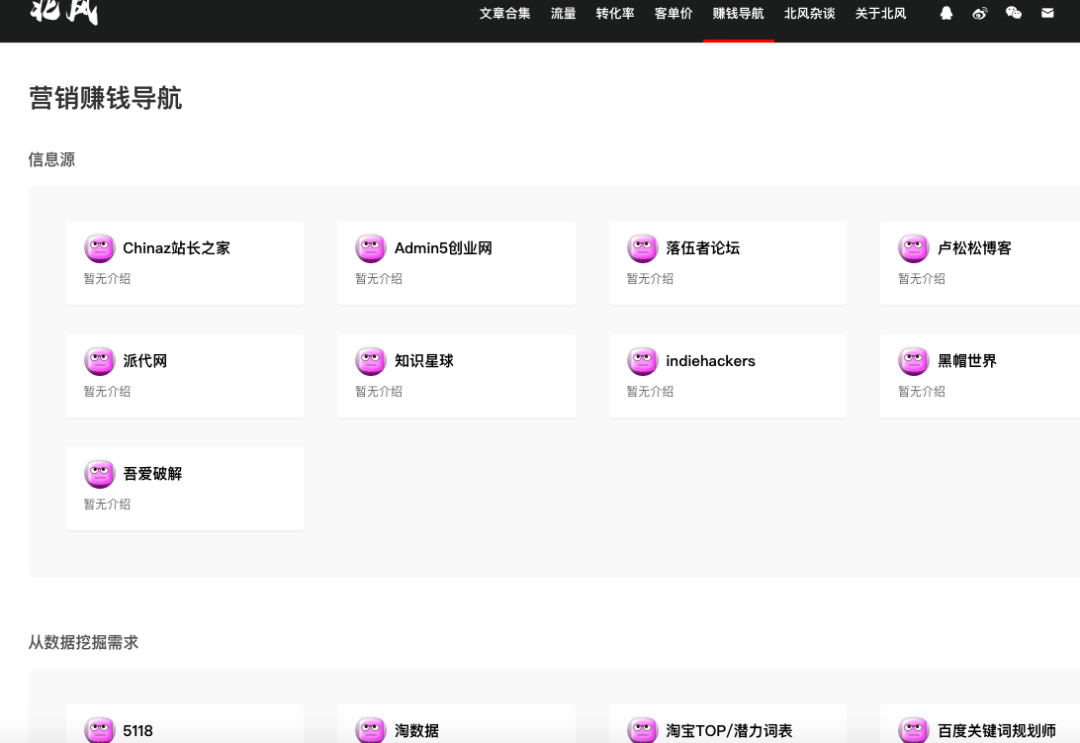Click 暂无介绍 under 派代网
This screenshot has height=743, width=1080.
[x=107, y=392]
